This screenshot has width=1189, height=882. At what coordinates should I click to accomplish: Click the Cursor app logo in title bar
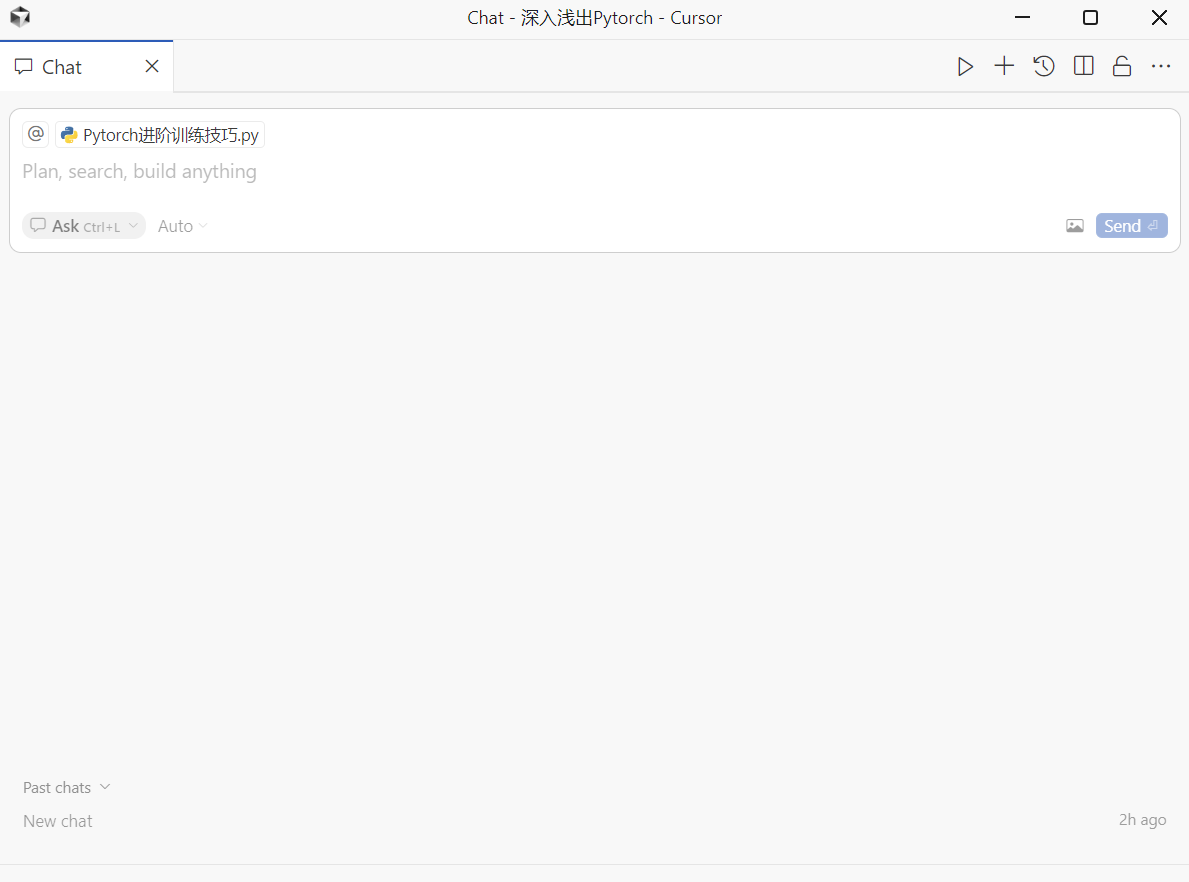(20, 17)
